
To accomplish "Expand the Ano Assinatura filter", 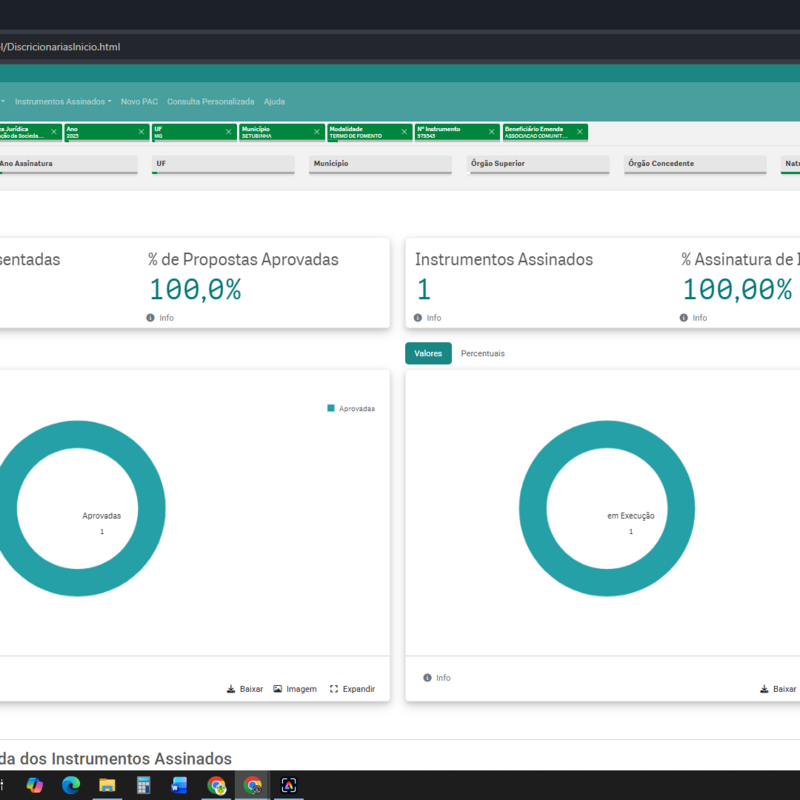I will click(66, 164).
